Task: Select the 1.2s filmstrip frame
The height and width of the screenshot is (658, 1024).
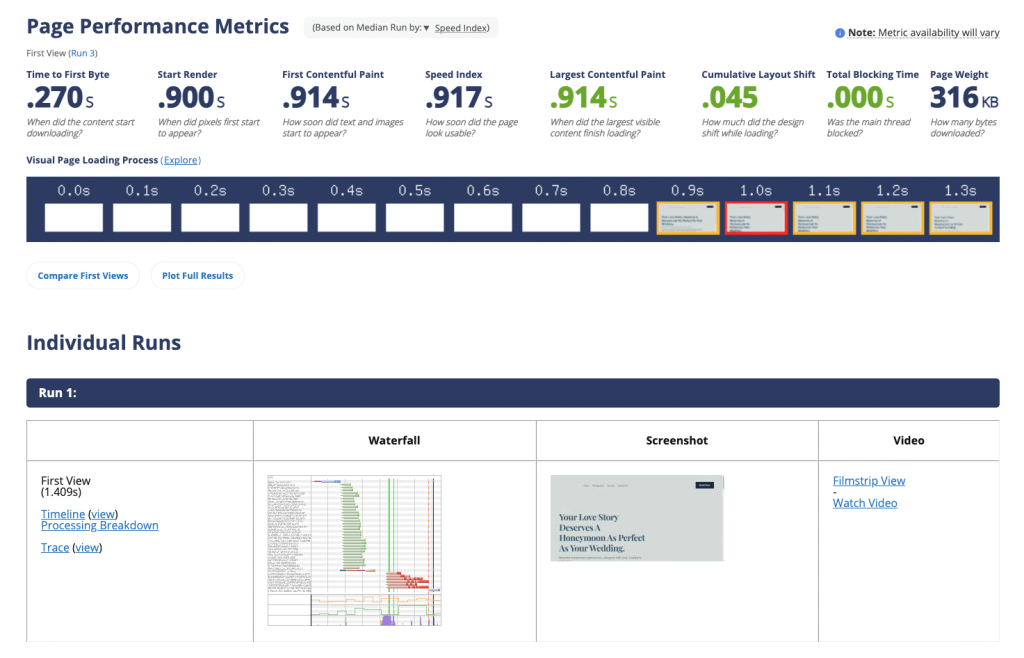Action: pyautogui.click(x=892, y=217)
